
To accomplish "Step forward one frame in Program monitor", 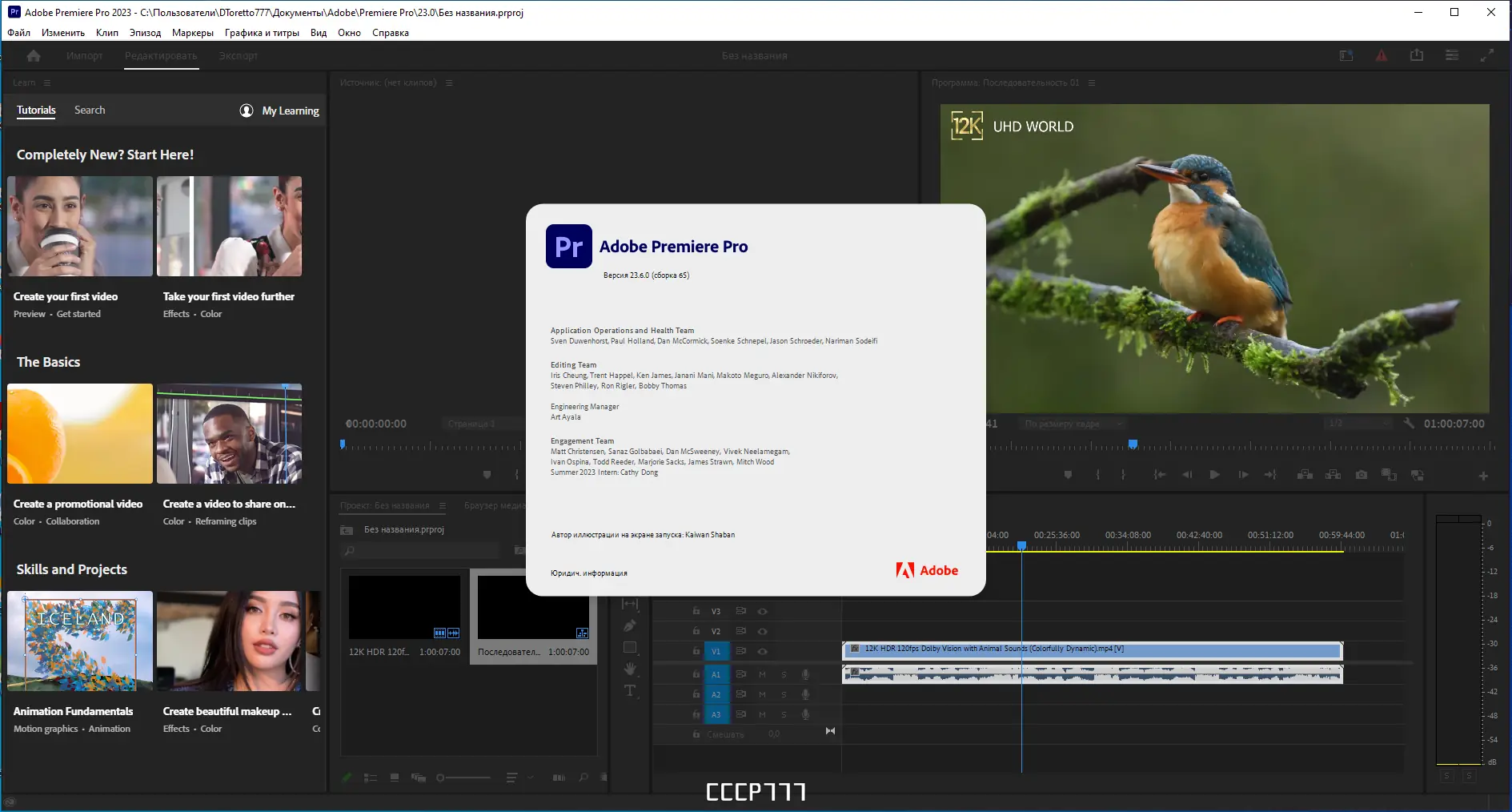I will (x=1243, y=475).
